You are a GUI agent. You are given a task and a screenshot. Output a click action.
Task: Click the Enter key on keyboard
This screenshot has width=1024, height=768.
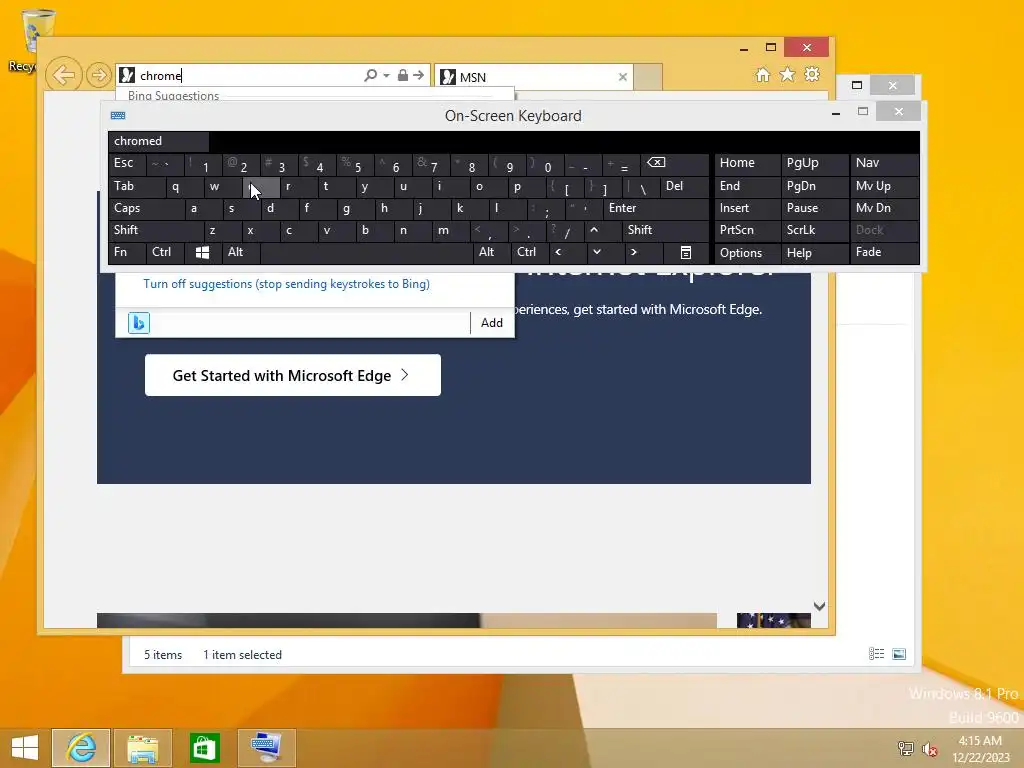[x=656, y=208]
